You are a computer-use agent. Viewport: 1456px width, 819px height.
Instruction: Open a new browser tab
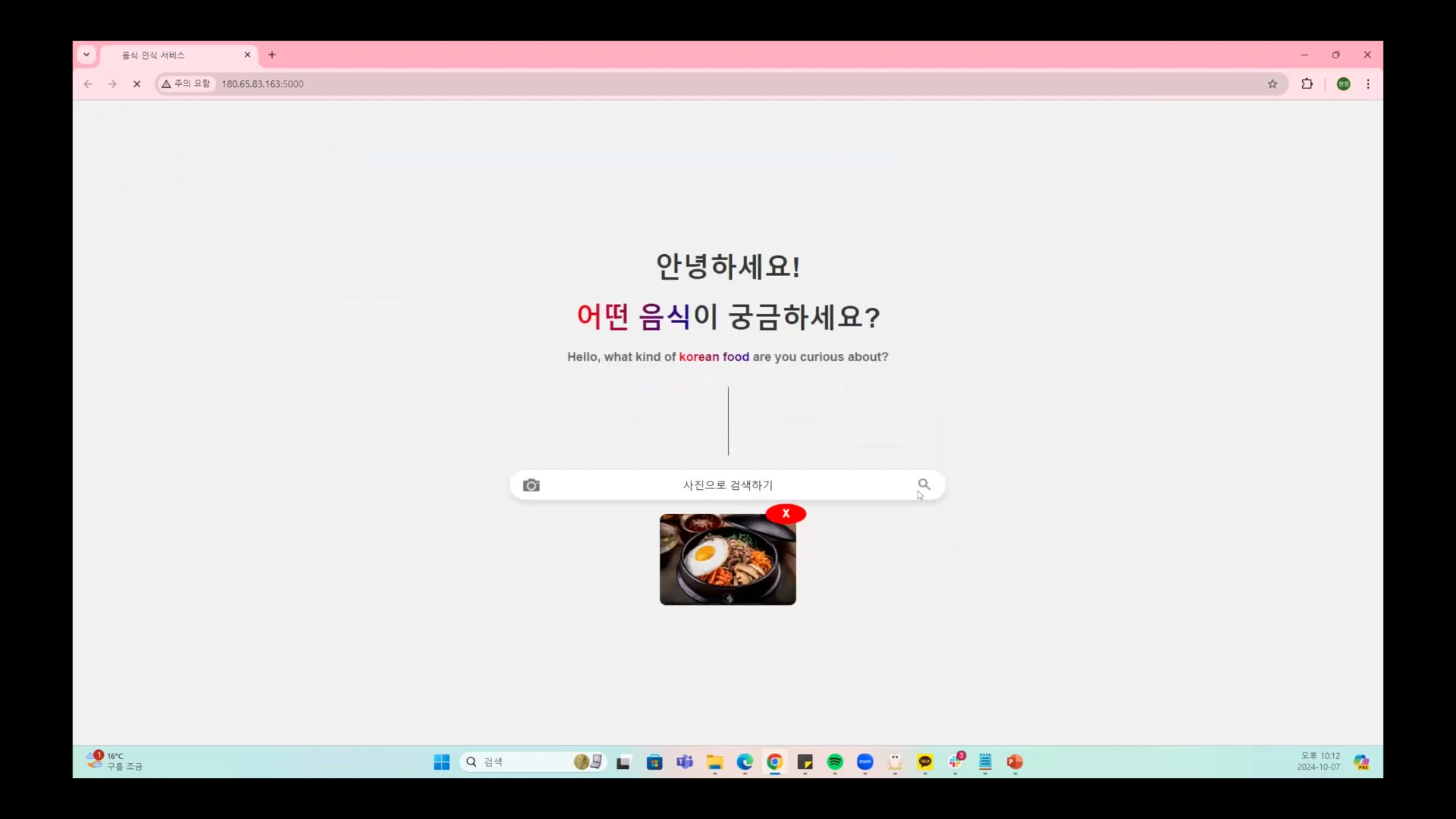[x=272, y=55]
